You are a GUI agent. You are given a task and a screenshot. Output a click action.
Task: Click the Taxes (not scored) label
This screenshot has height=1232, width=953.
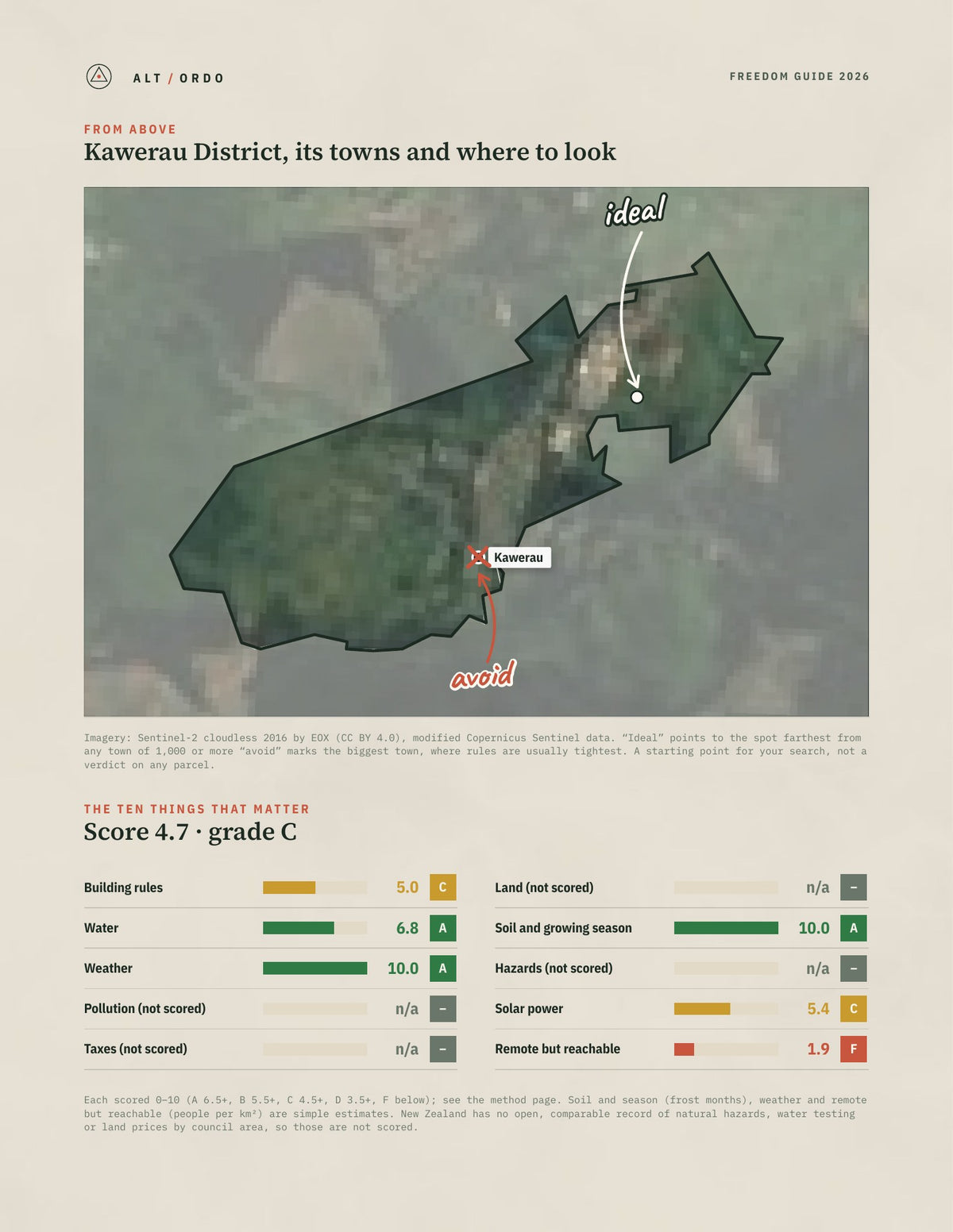(x=136, y=1049)
